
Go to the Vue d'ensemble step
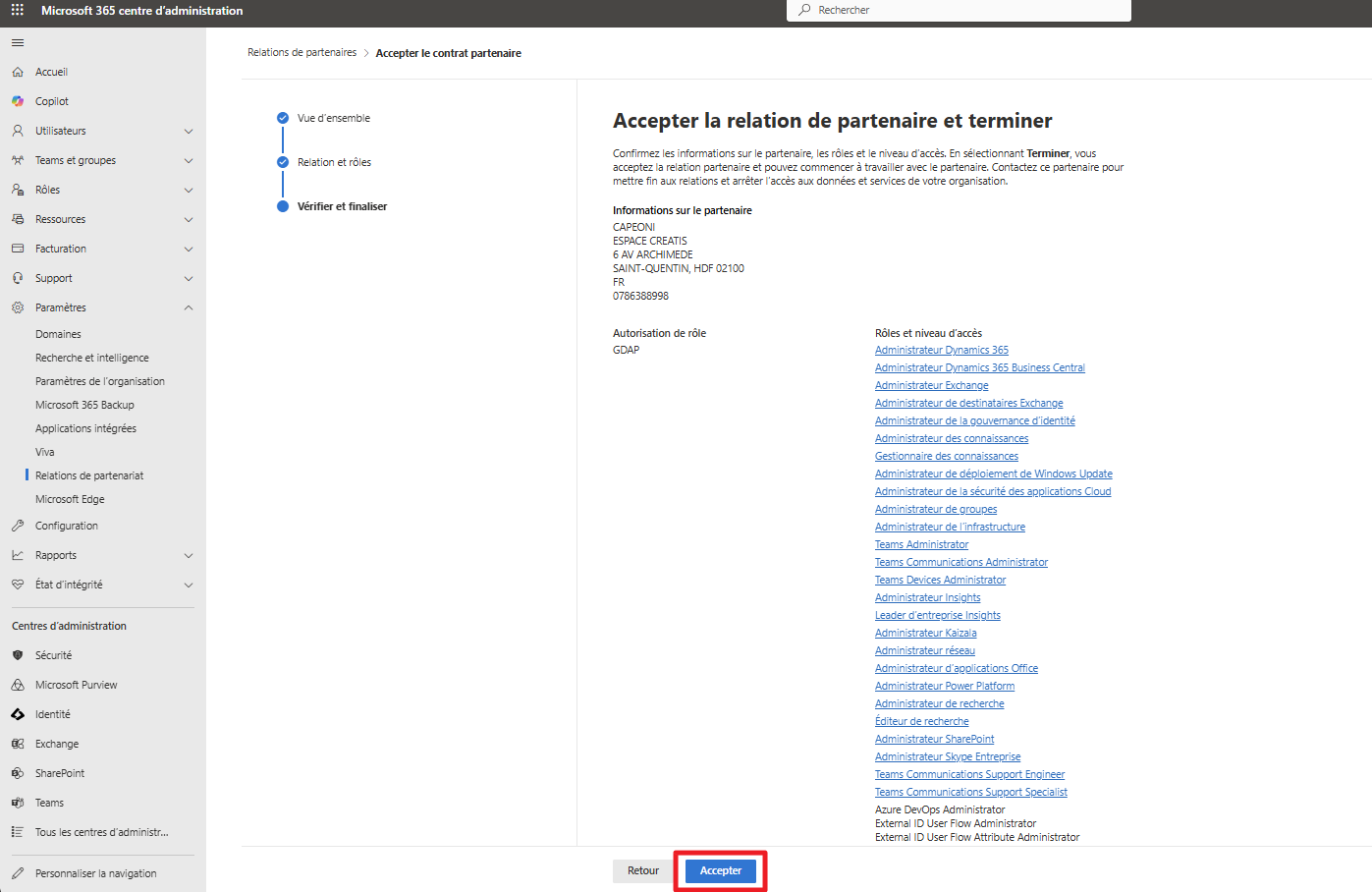tap(334, 118)
